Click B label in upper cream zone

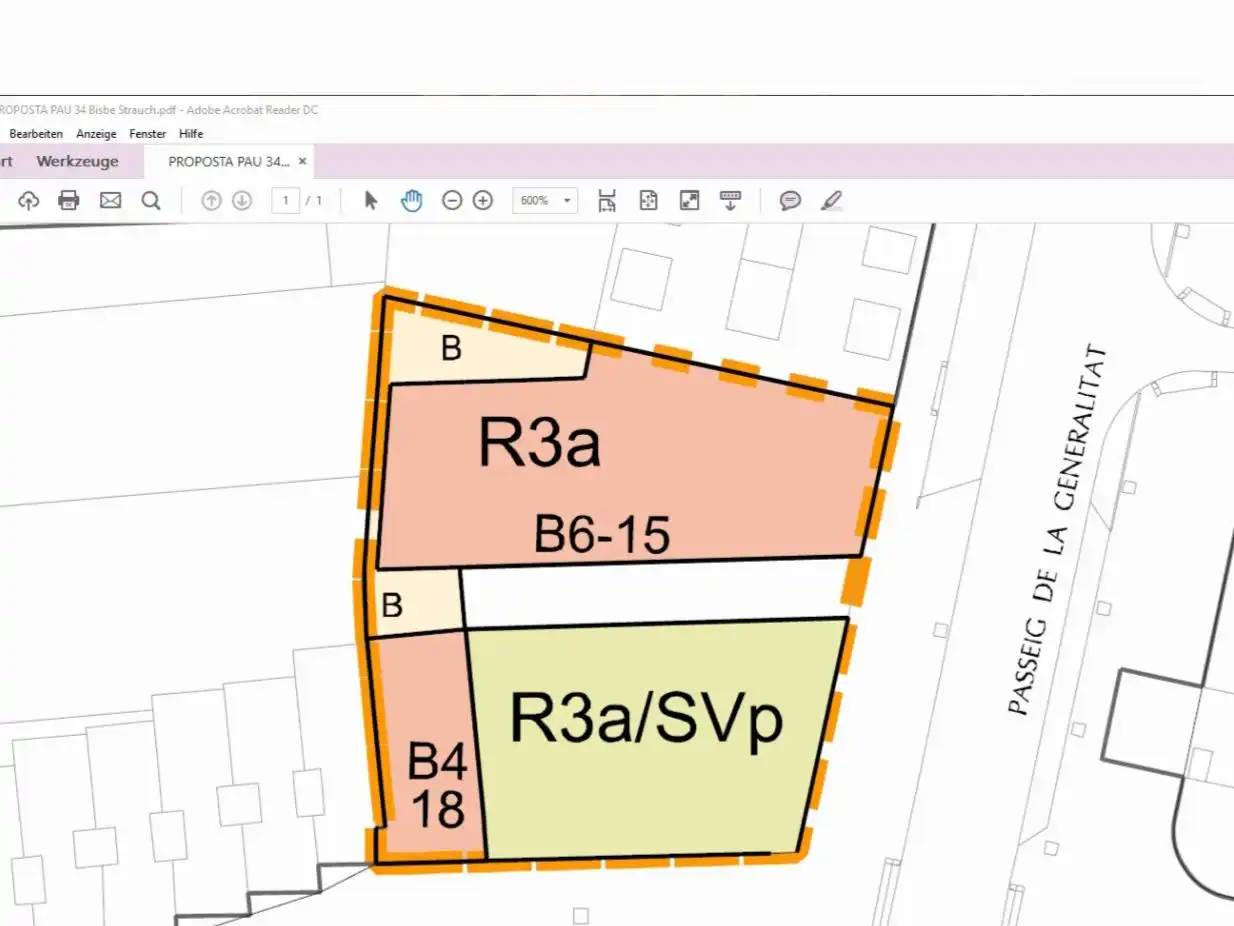click(451, 350)
